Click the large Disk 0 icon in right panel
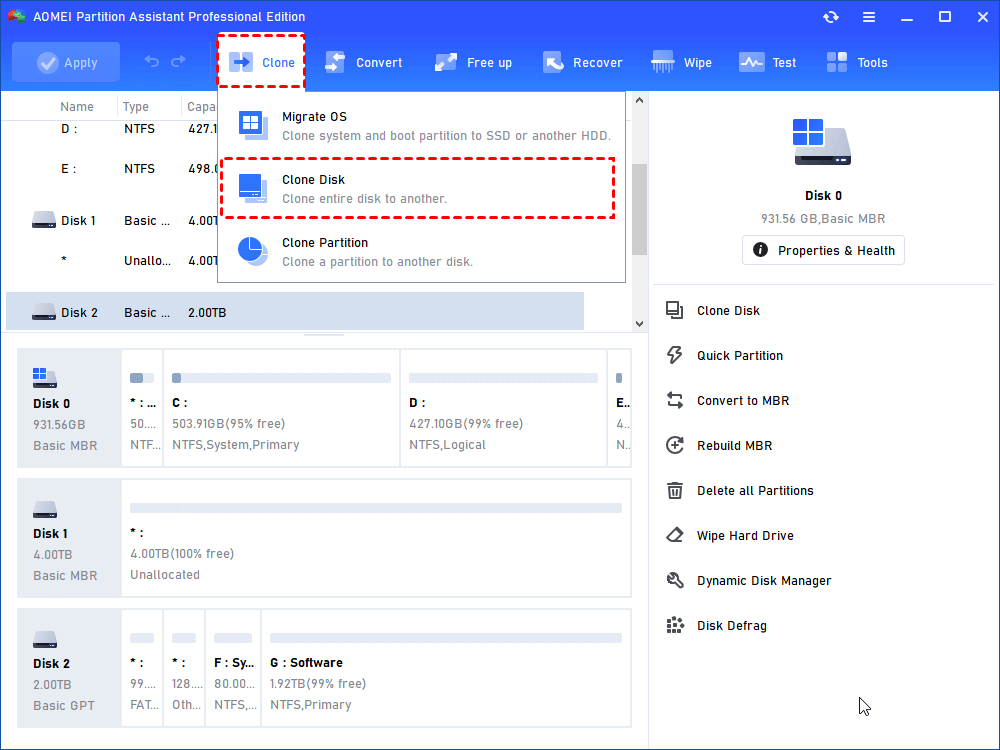Image resolution: width=1000 pixels, height=750 pixels. point(822,142)
